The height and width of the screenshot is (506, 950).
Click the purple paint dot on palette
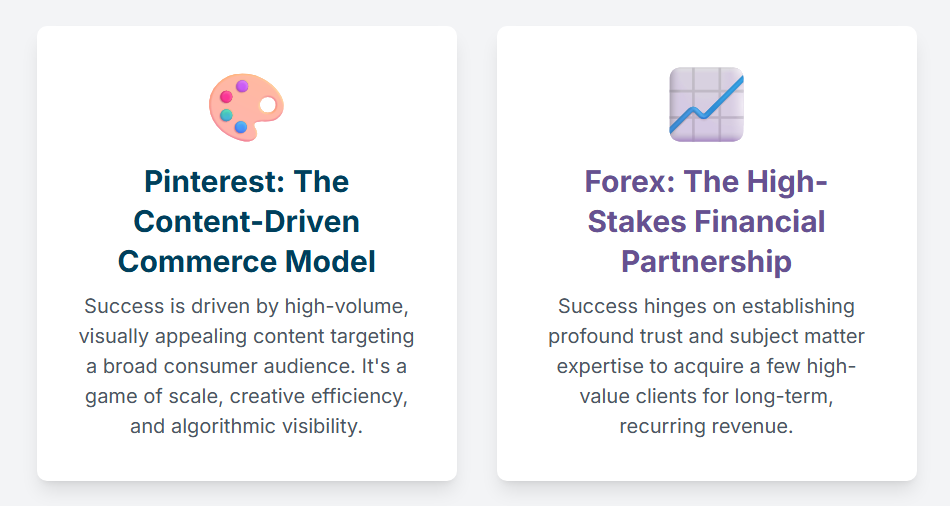coord(242,86)
